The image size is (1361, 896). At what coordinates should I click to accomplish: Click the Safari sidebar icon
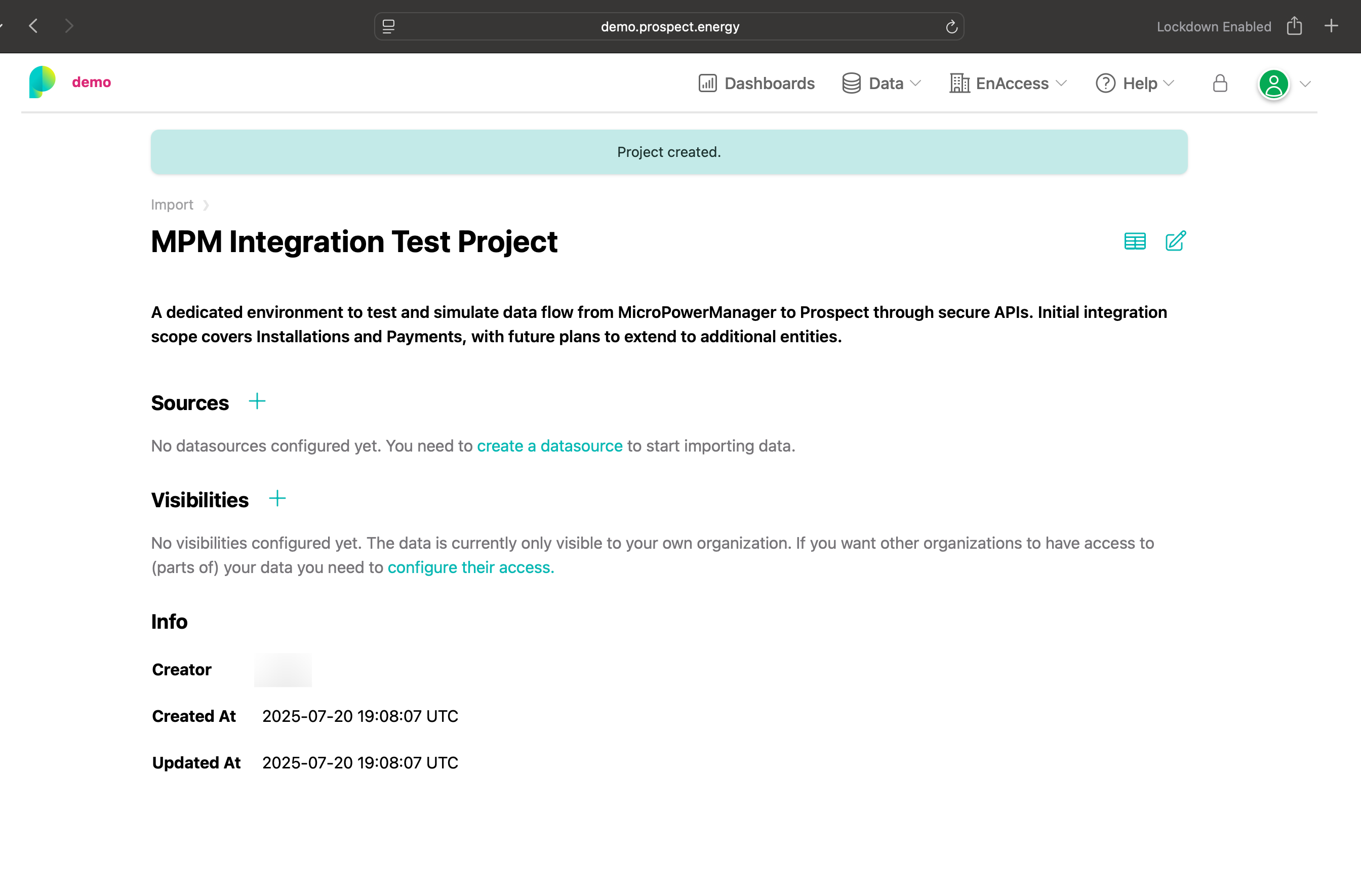(x=388, y=26)
